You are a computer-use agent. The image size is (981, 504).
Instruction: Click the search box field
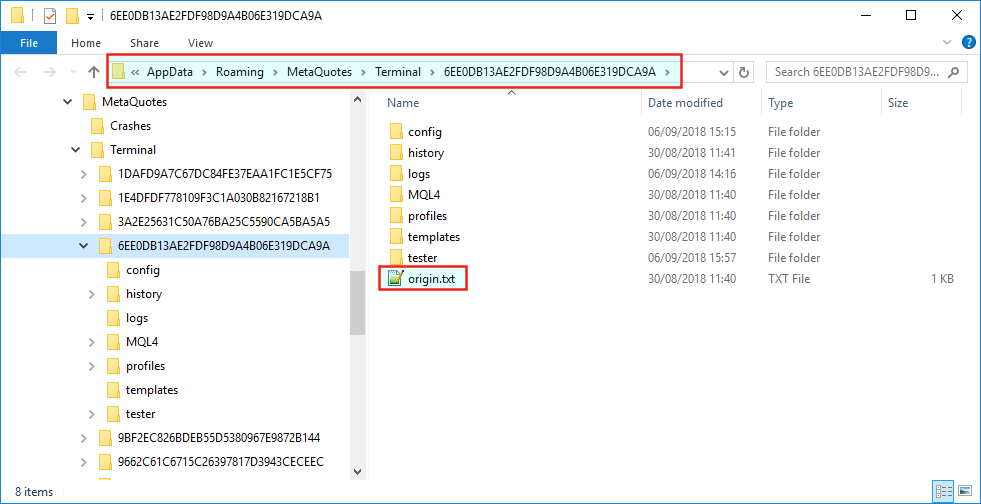[865, 72]
